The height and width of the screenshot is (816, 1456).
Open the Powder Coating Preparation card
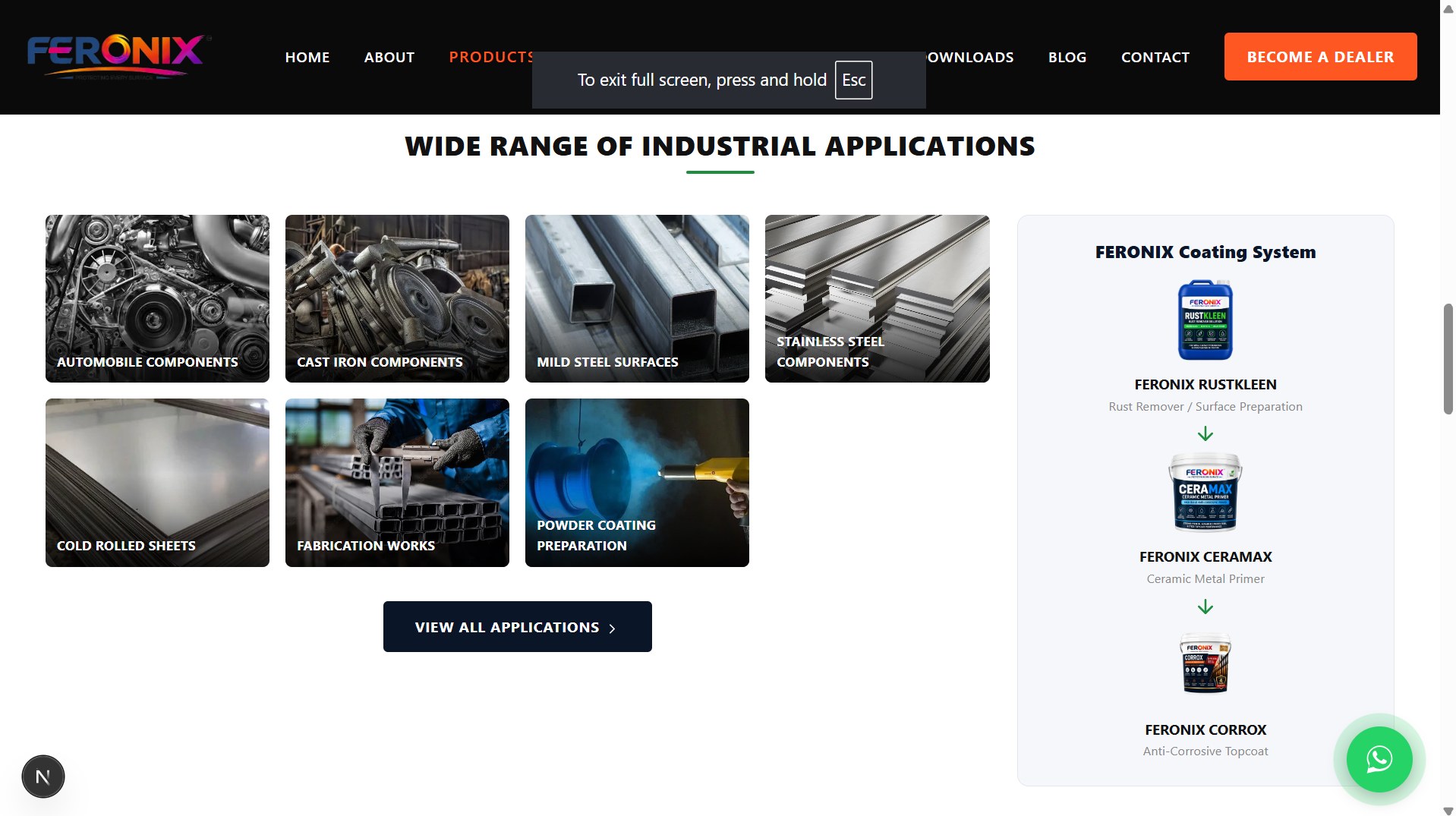(x=637, y=483)
